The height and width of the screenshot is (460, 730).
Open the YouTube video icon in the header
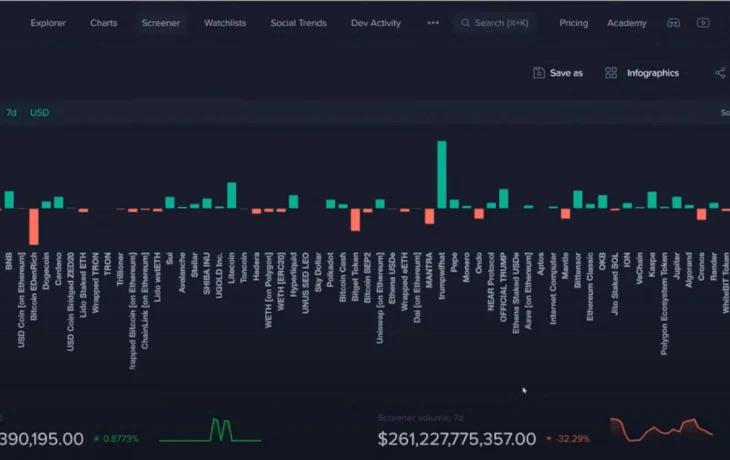703,23
